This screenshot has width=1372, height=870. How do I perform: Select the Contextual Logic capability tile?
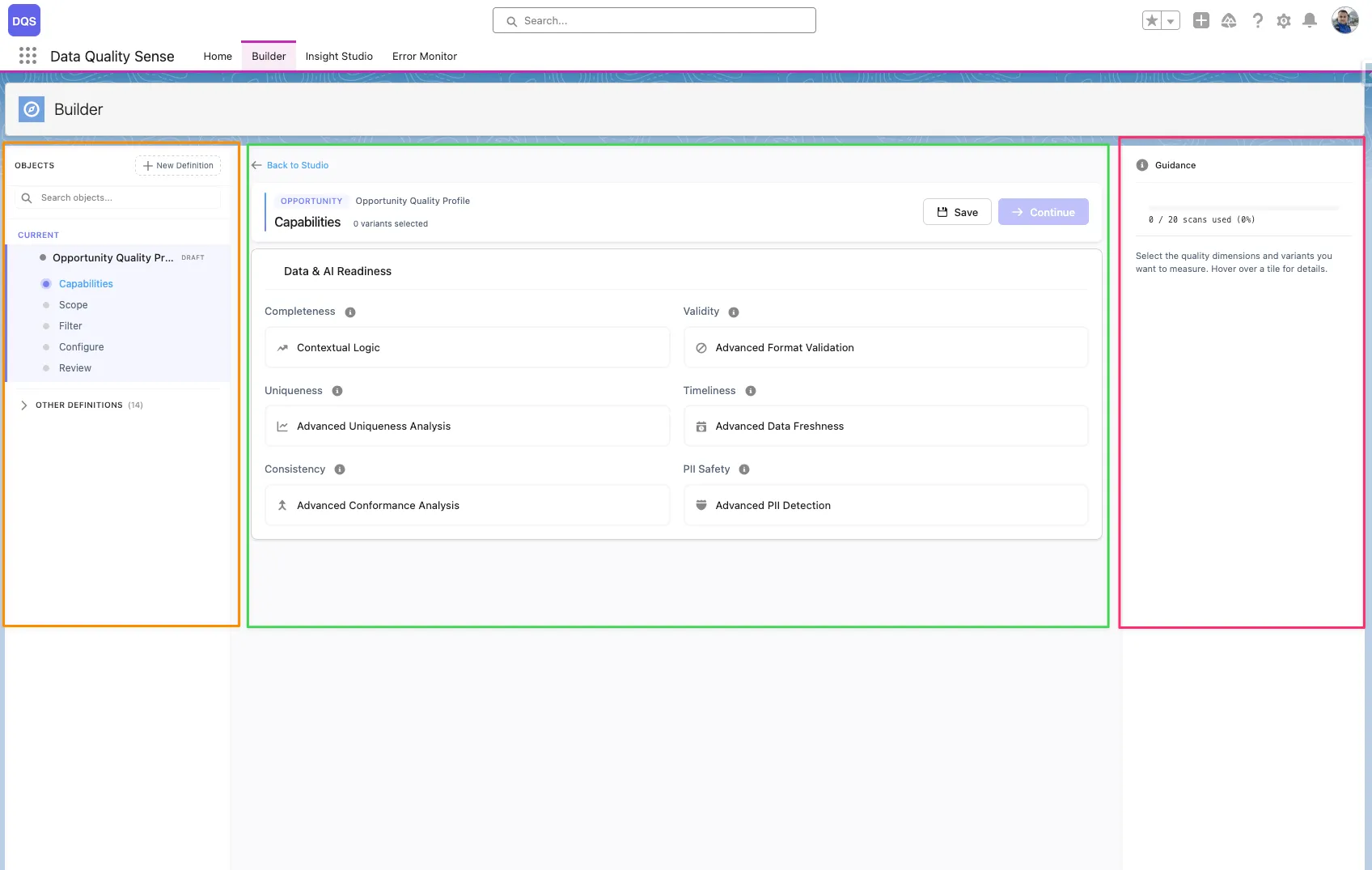467,347
